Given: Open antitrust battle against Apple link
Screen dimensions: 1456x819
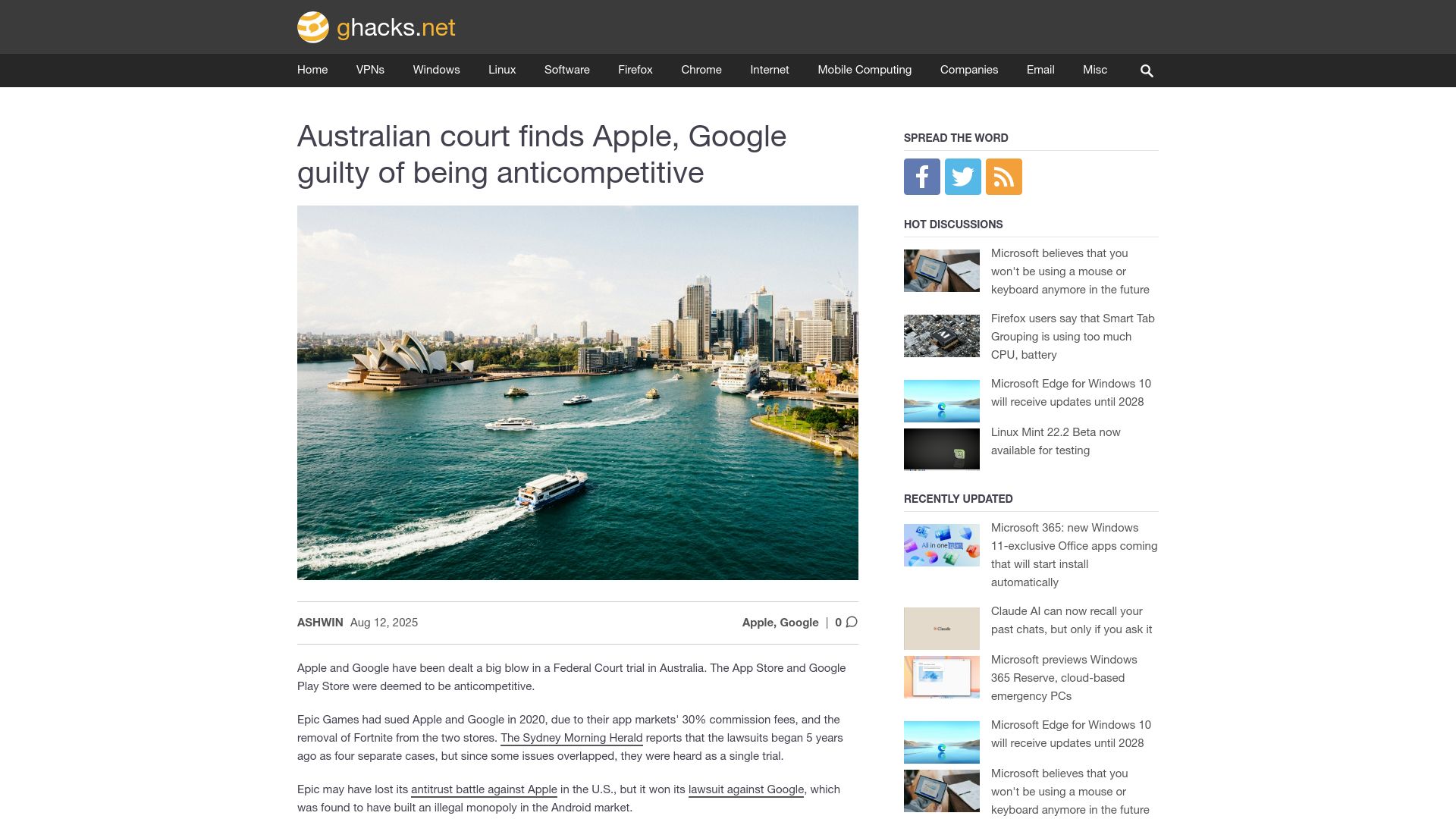Looking at the screenshot, I should tap(484, 789).
